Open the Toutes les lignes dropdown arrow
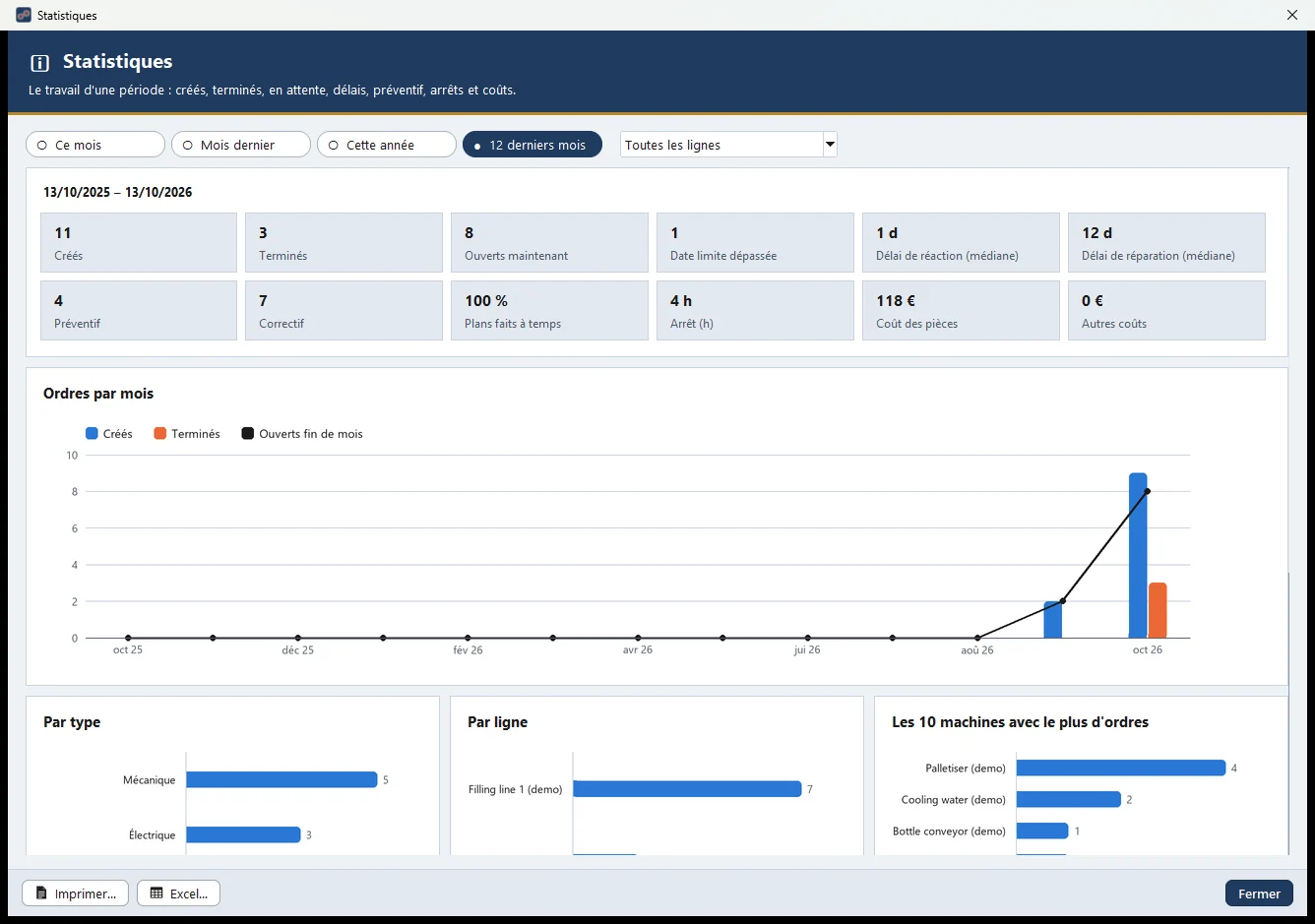 coord(830,145)
